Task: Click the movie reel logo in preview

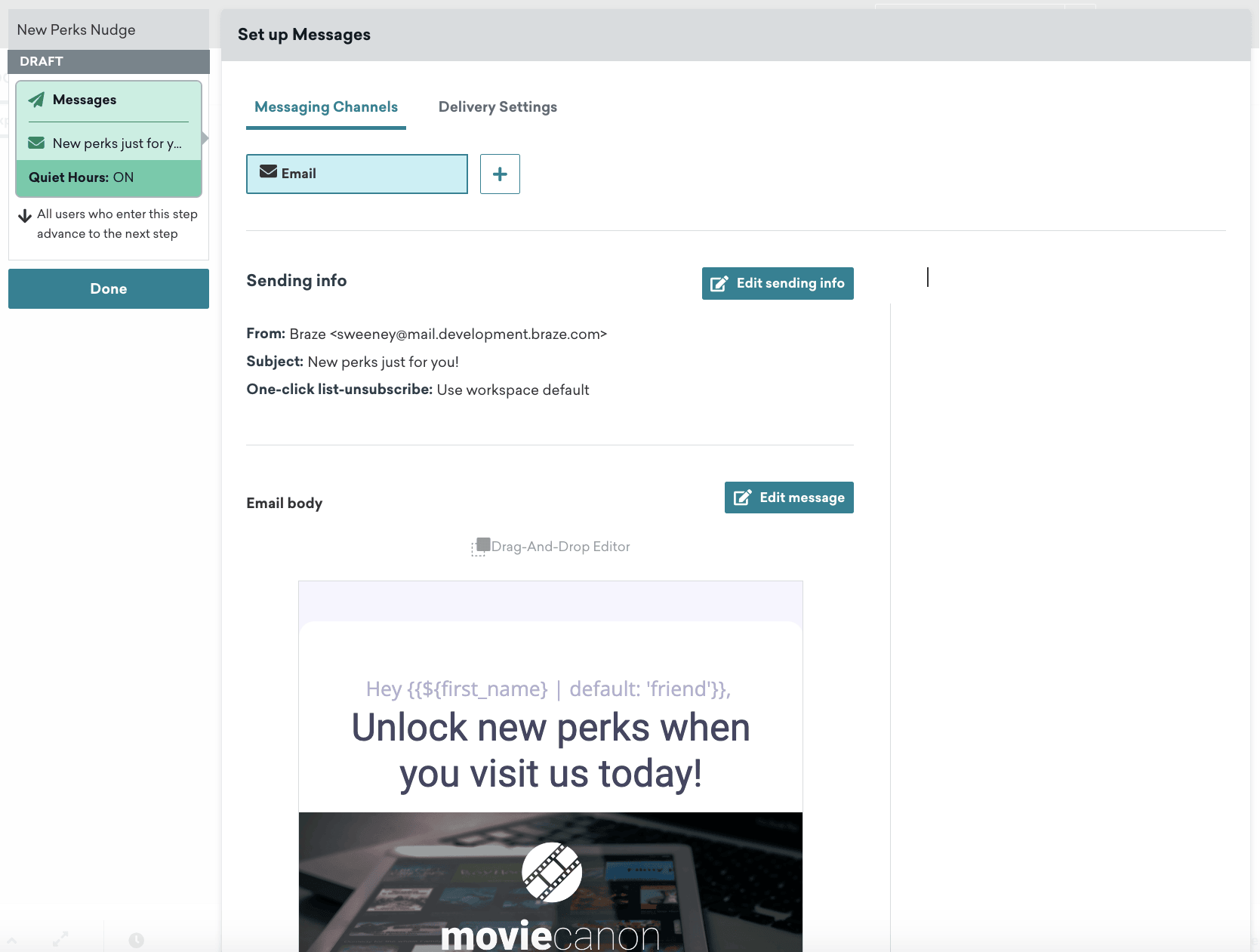Action: [552, 872]
